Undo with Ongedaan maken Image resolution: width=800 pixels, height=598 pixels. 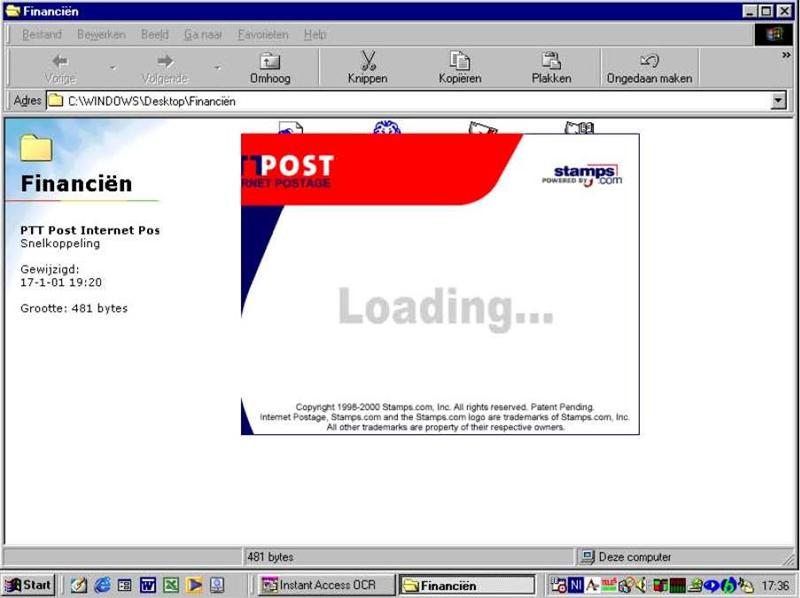(x=649, y=68)
